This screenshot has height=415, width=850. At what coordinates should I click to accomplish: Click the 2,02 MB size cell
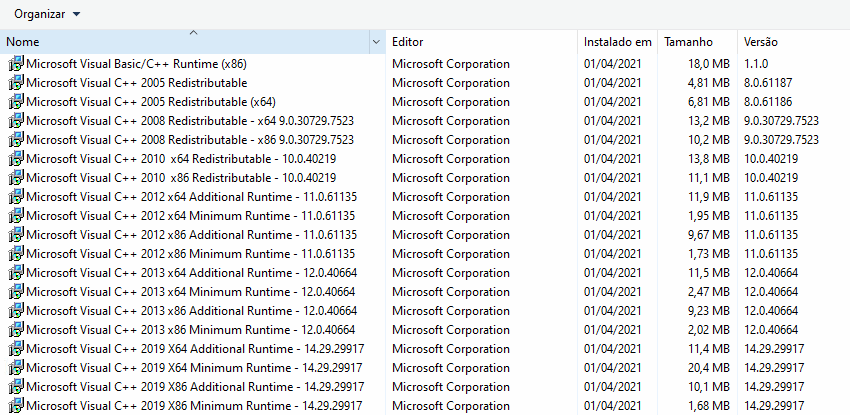click(709, 330)
